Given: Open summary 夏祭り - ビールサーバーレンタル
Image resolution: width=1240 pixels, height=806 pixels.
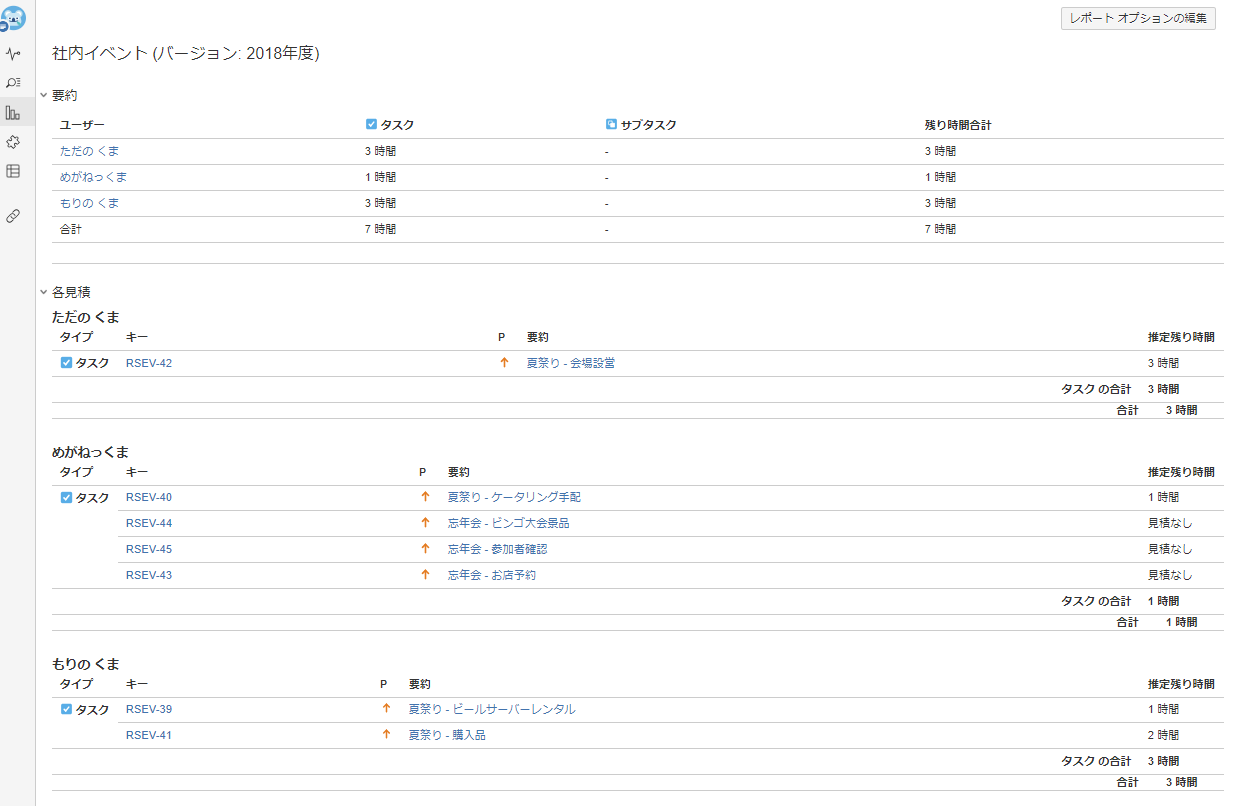Looking at the screenshot, I should click(492, 709).
